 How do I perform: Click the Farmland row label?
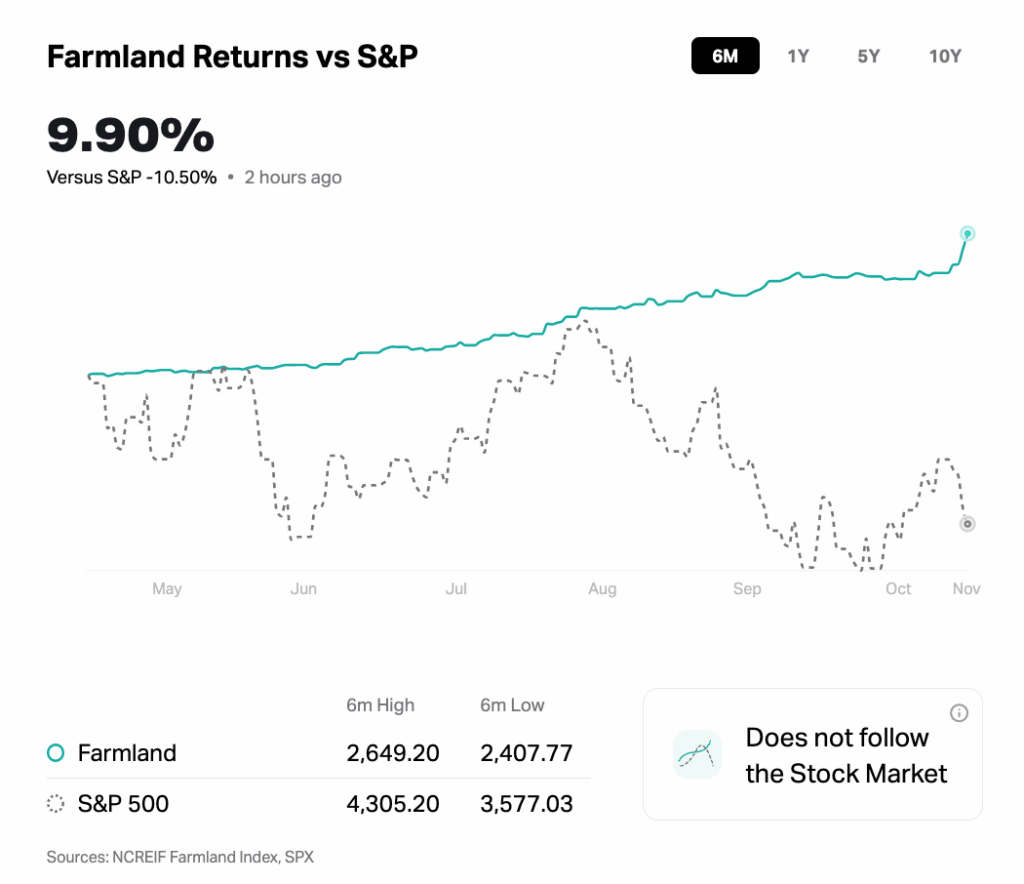(127, 753)
